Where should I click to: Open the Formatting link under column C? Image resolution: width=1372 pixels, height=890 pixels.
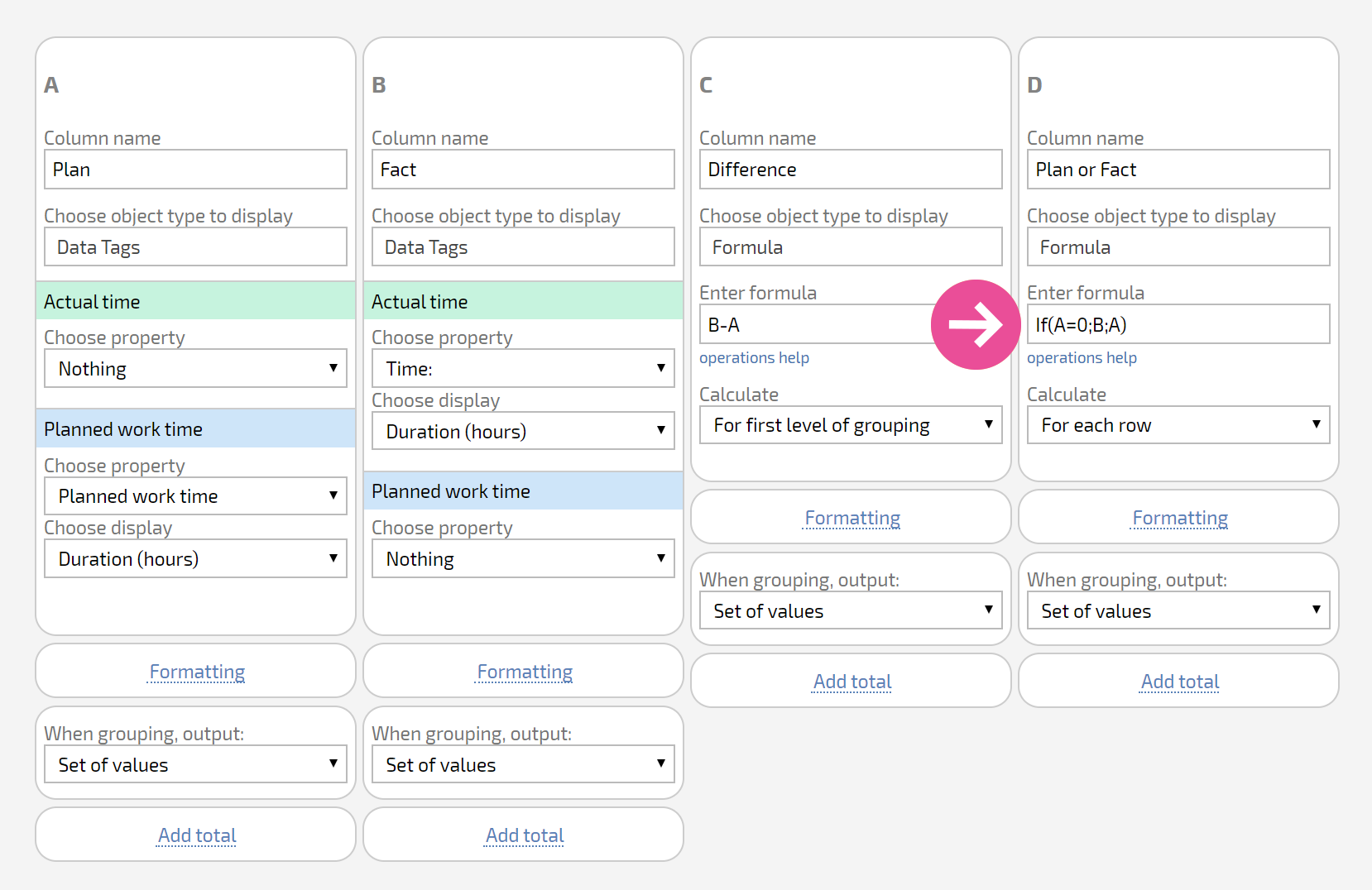pyautogui.click(x=852, y=518)
